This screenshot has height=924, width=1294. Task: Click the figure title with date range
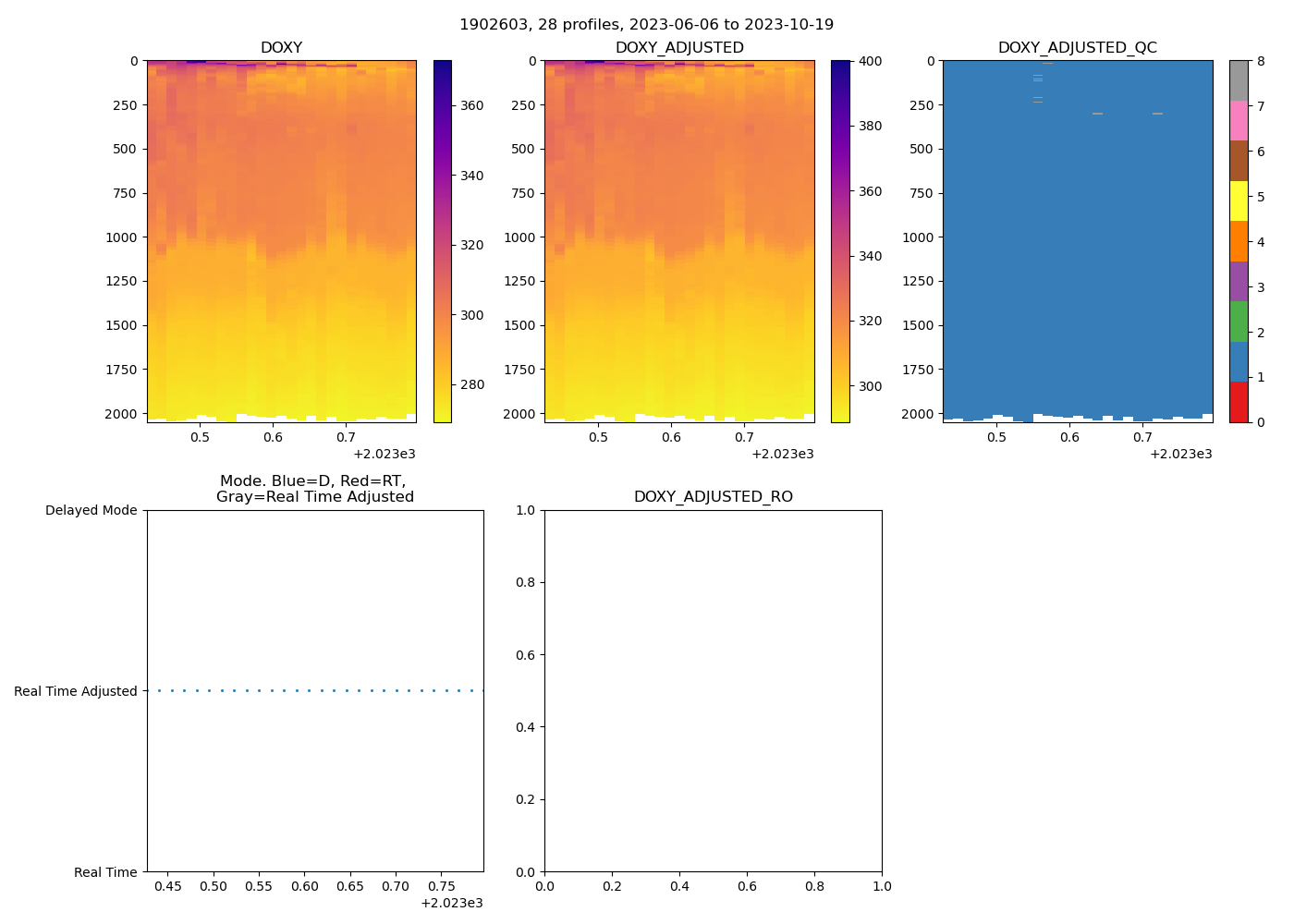pos(646,24)
